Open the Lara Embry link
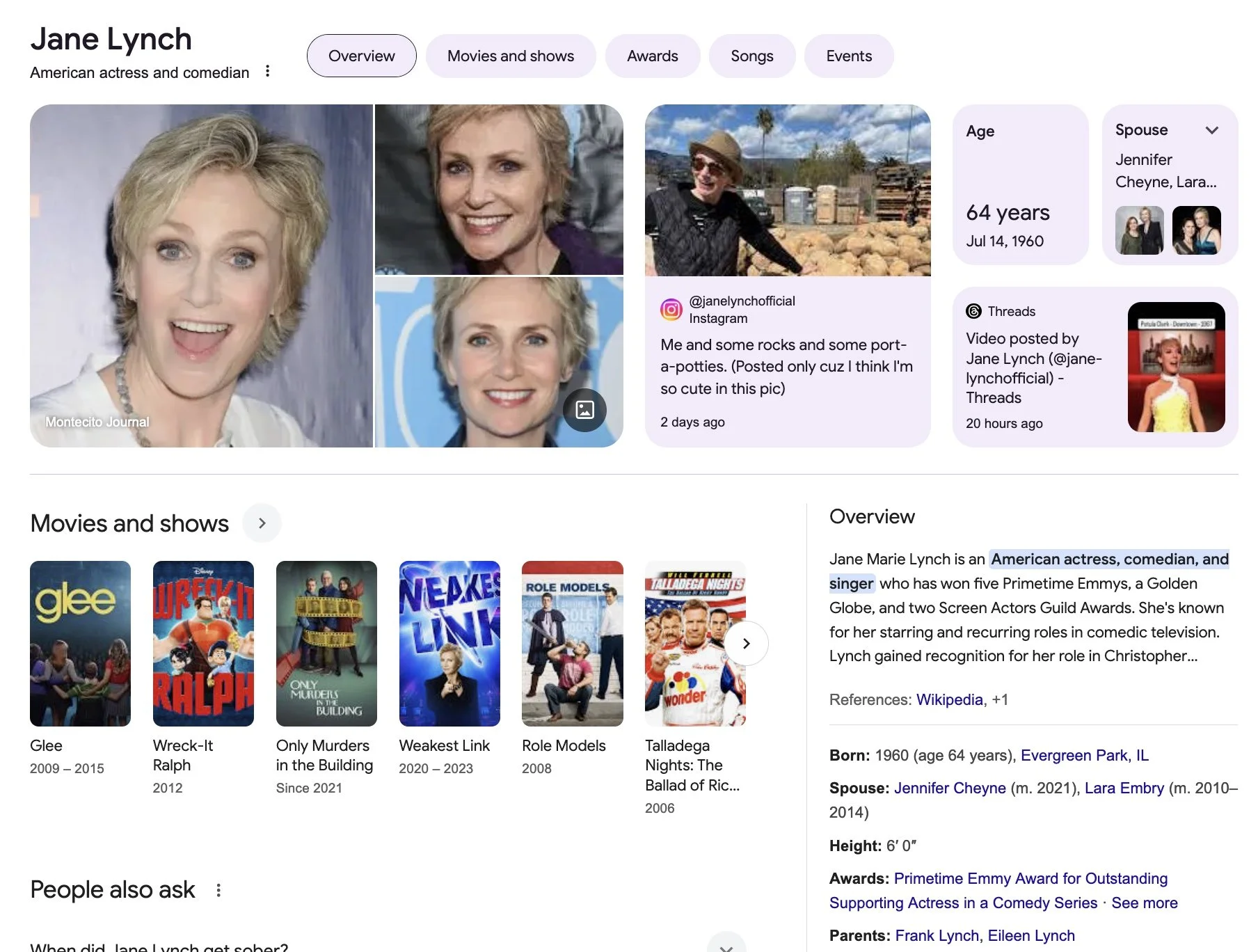 pos(1124,788)
